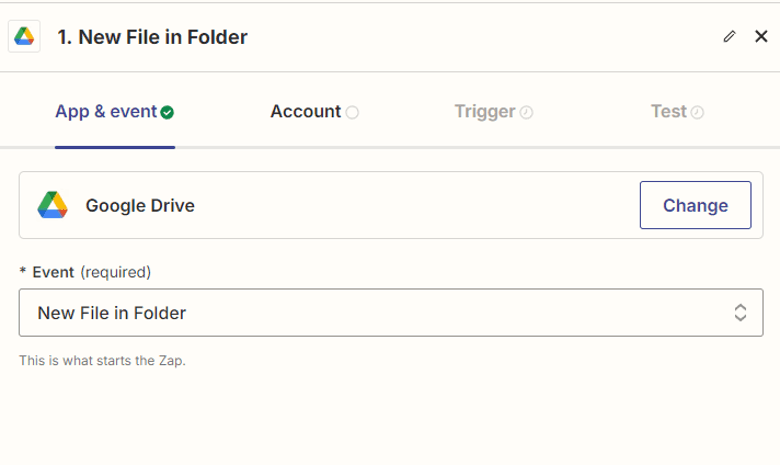780x465 pixels.
Task: Click the Google Drive icon in the step header
Action: (24, 37)
